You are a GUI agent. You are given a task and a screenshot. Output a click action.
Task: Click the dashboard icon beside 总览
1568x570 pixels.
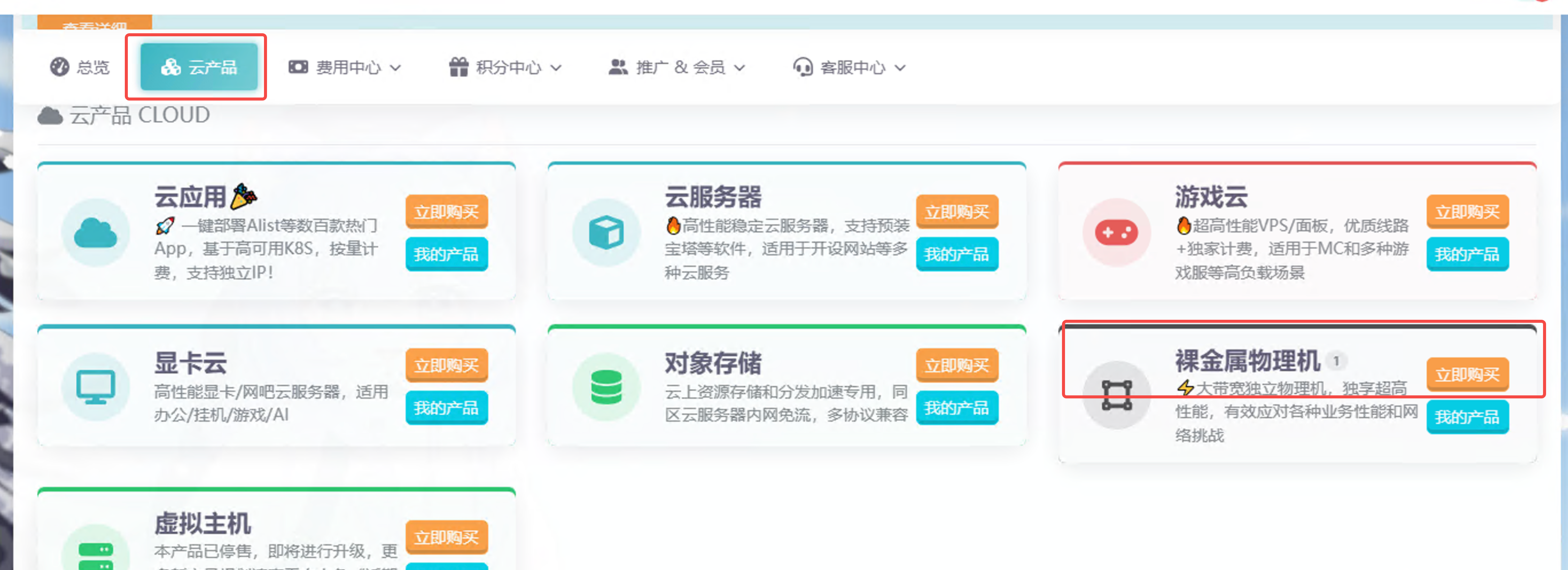(60, 67)
